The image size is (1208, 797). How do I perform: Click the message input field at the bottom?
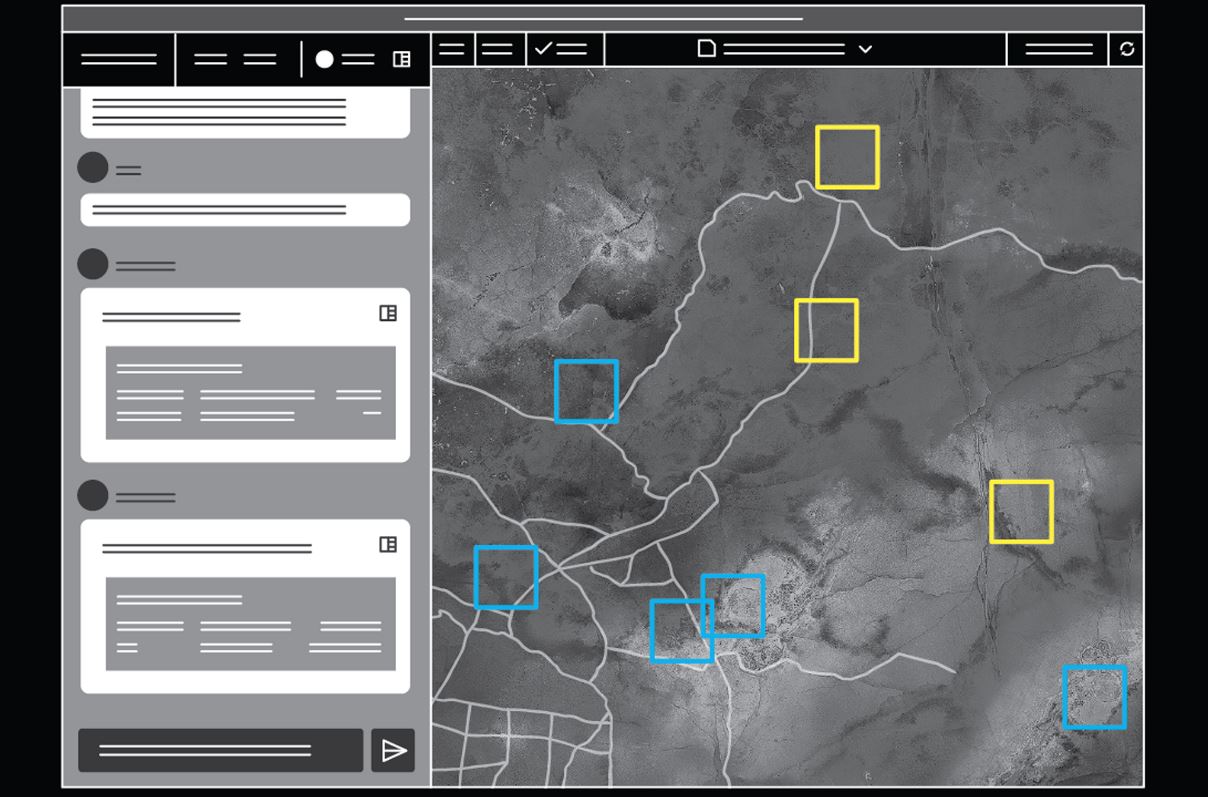pos(220,750)
